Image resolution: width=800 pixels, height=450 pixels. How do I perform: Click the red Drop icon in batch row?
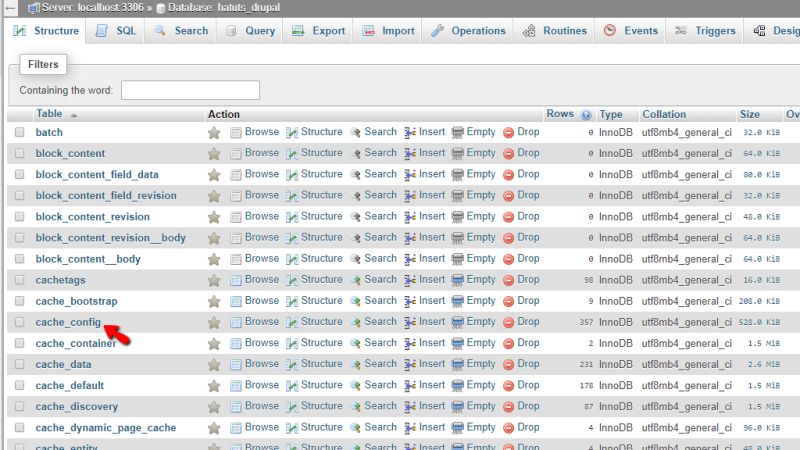508,133
